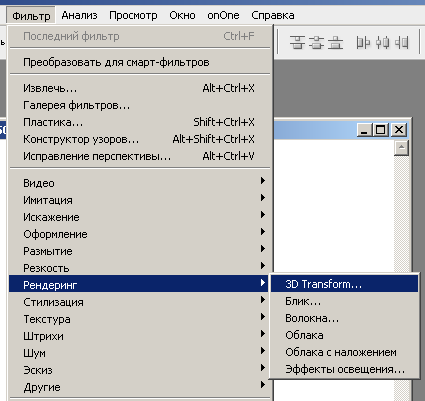Choose the Блик... render filter
Screen dimensions: 425x401
[x=344, y=301]
